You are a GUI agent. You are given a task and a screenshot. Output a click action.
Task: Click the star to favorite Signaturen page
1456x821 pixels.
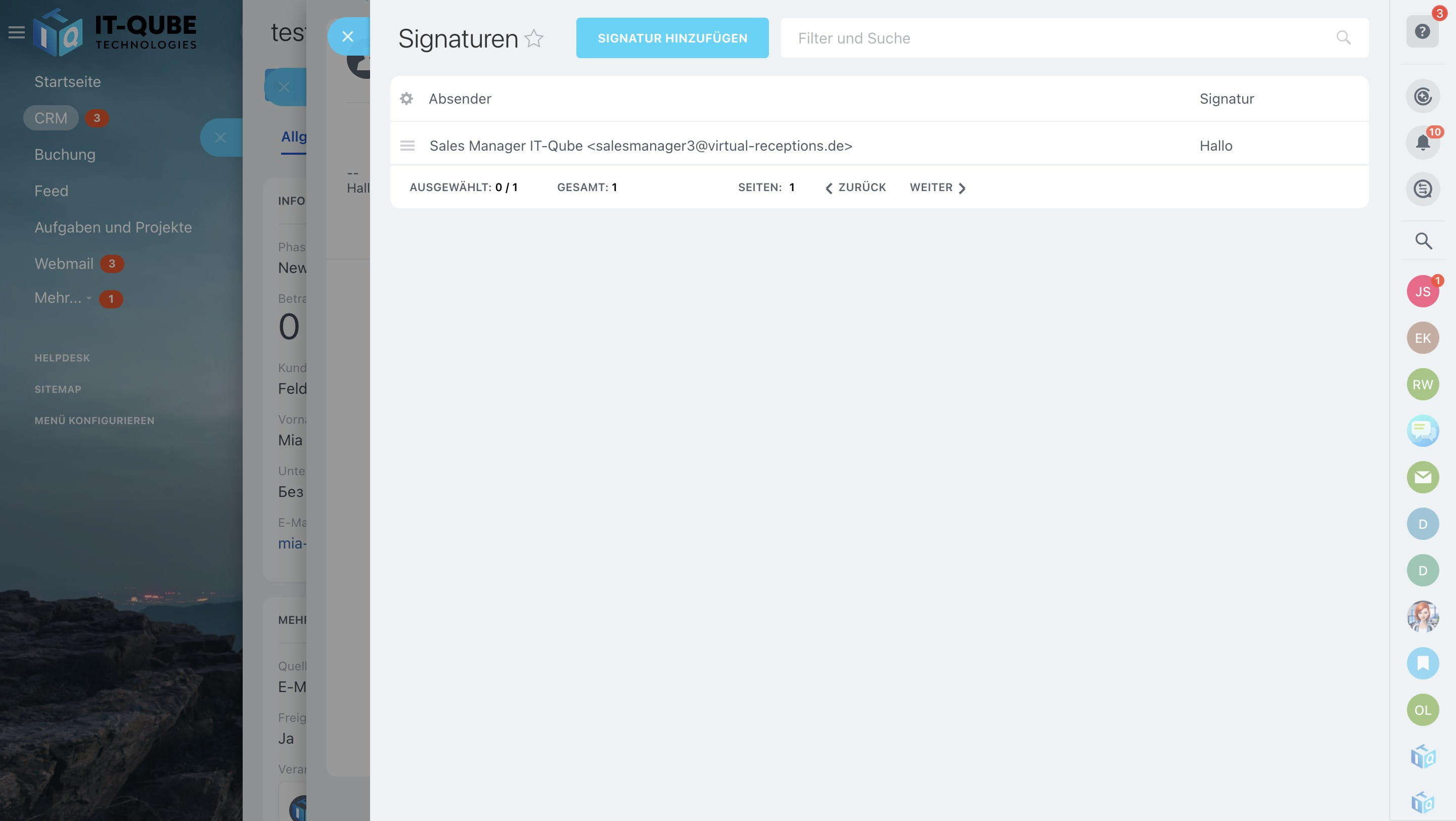(533, 38)
